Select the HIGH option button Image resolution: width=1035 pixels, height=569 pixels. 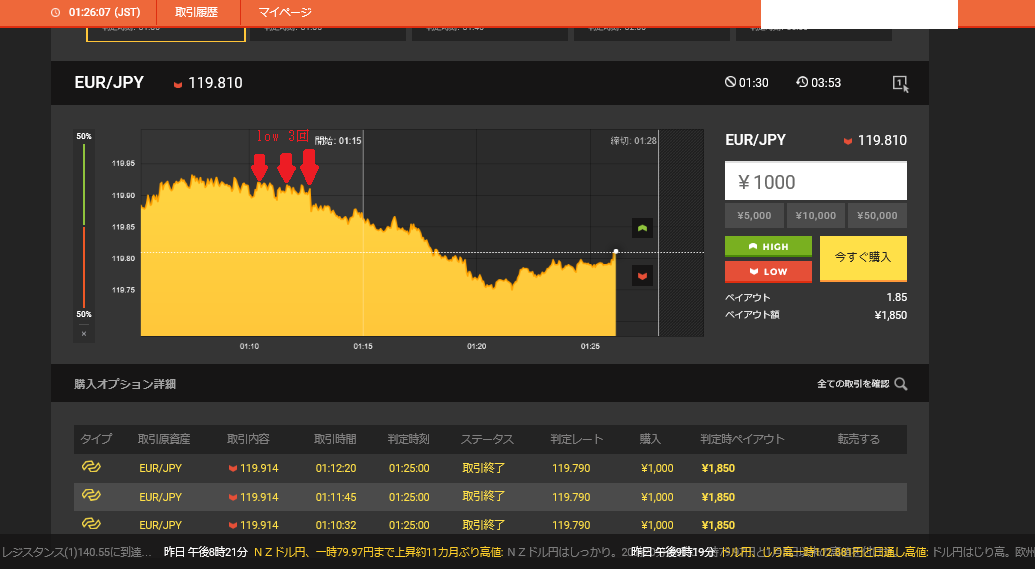point(768,246)
